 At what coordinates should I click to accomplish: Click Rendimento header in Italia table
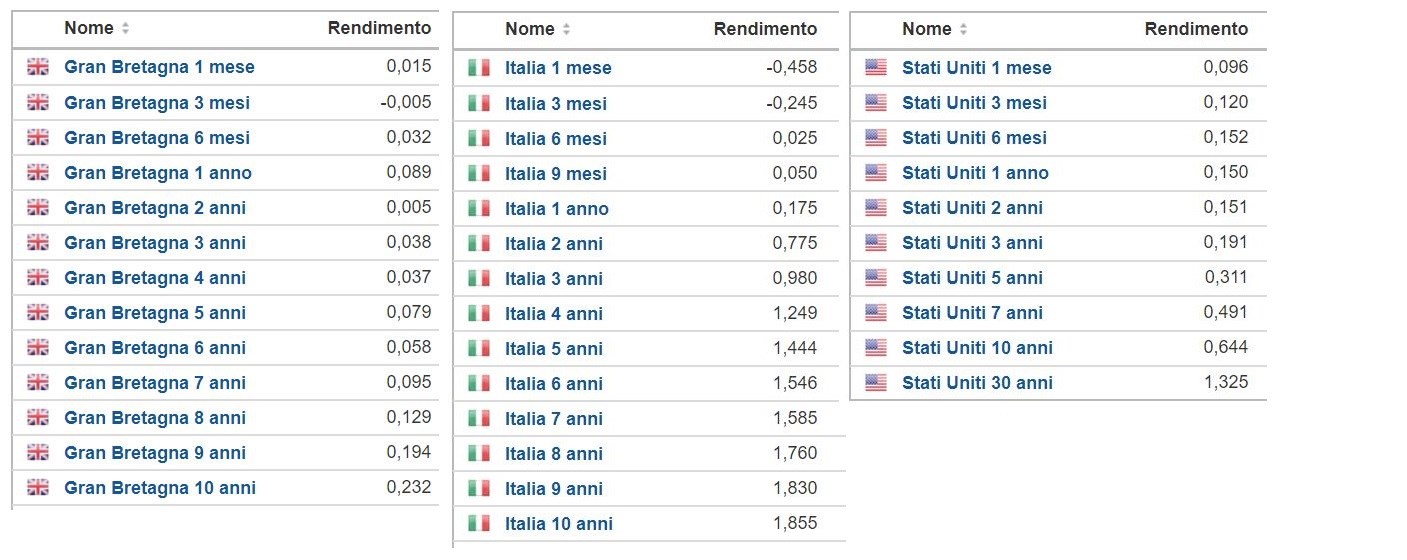click(x=765, y=29)
